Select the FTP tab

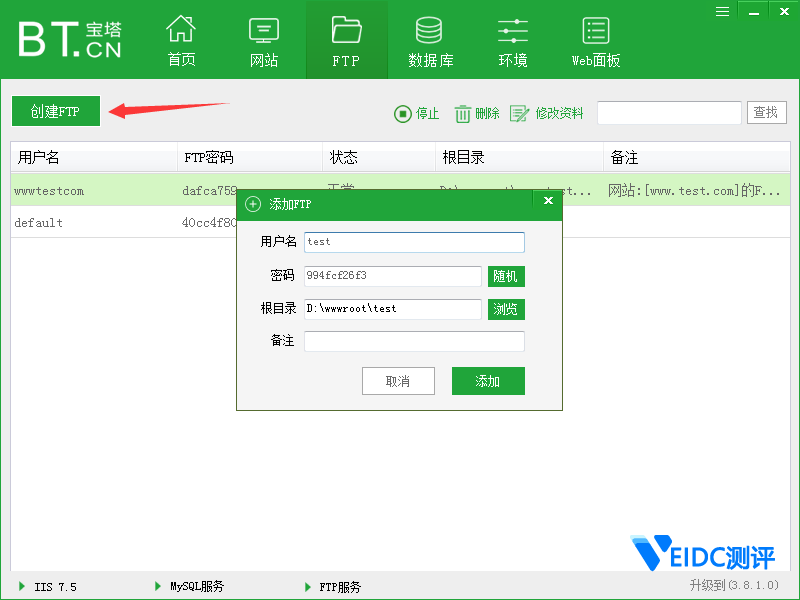[346, 41]
